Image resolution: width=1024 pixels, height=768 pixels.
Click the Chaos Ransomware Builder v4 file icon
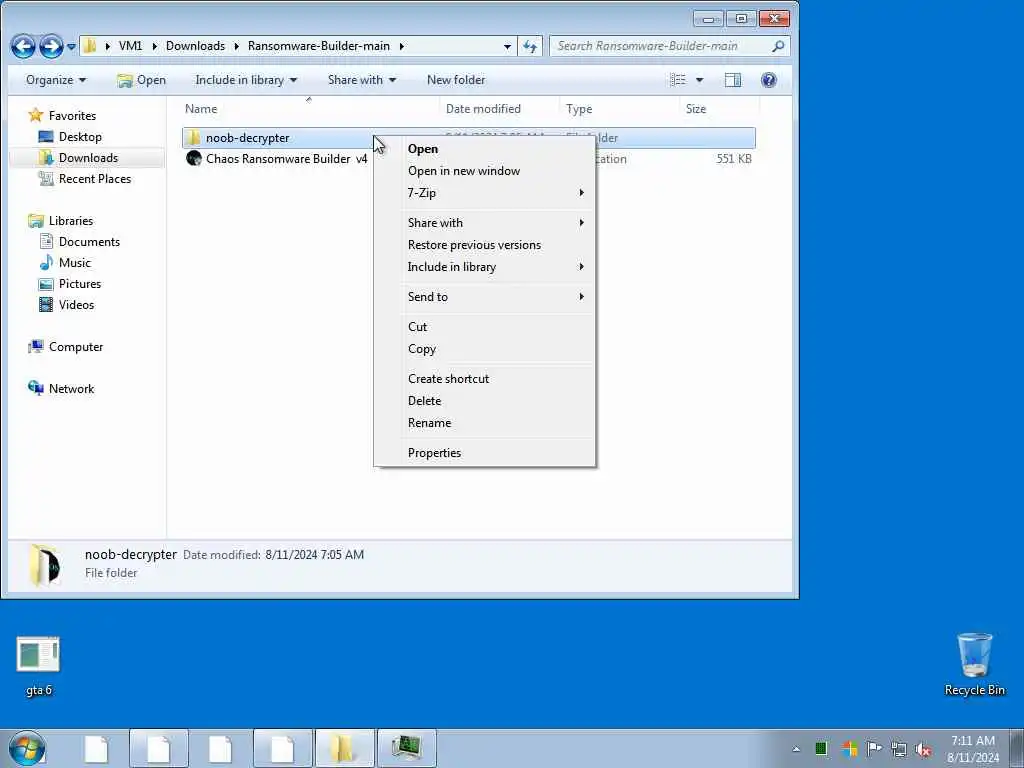point(193,159)
